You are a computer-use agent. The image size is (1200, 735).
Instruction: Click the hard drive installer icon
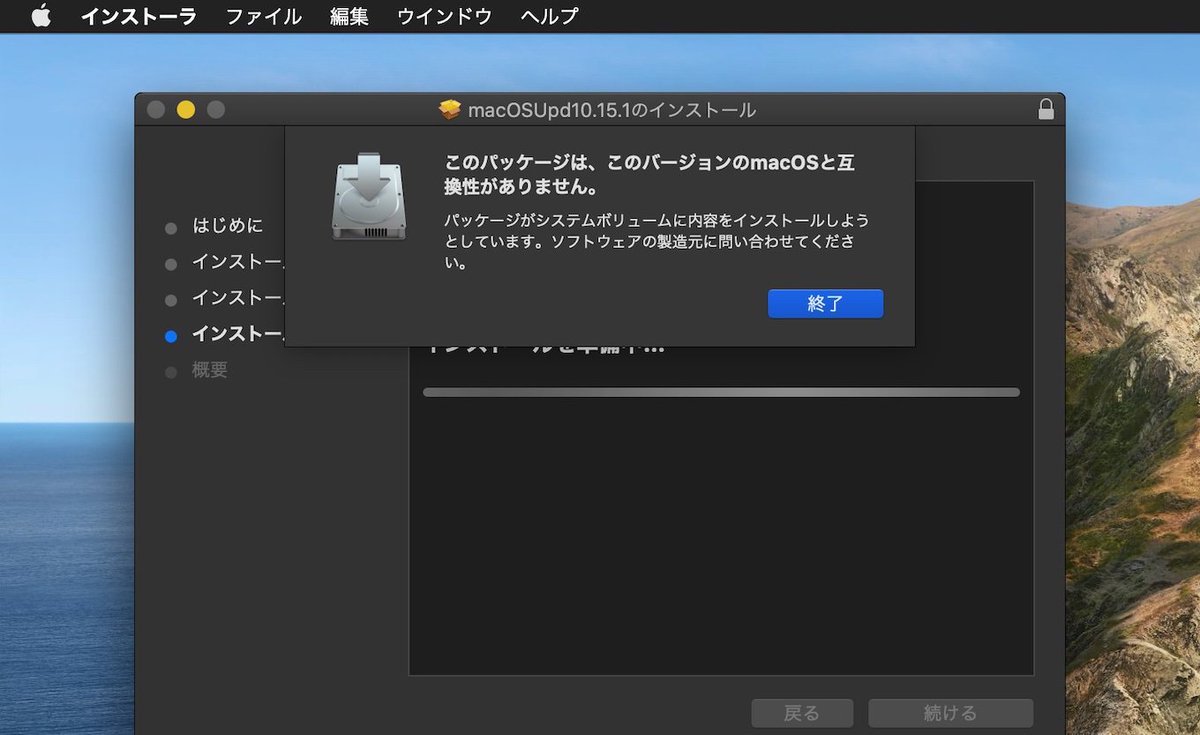coord(369,196)
